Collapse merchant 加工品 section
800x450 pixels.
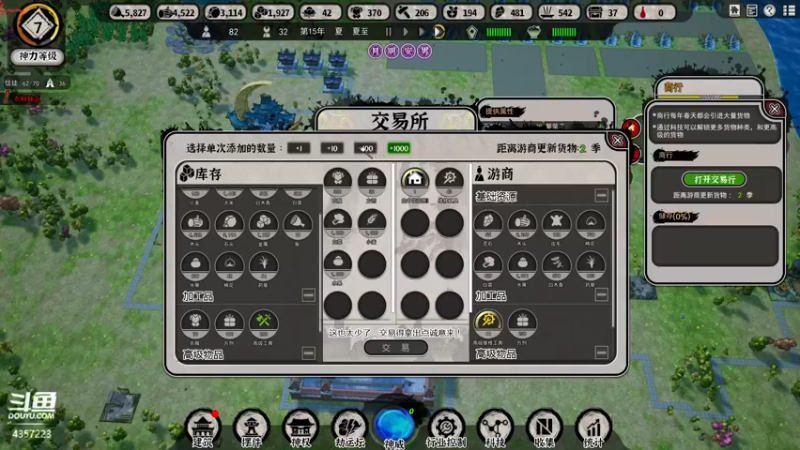tap(602, 294)
